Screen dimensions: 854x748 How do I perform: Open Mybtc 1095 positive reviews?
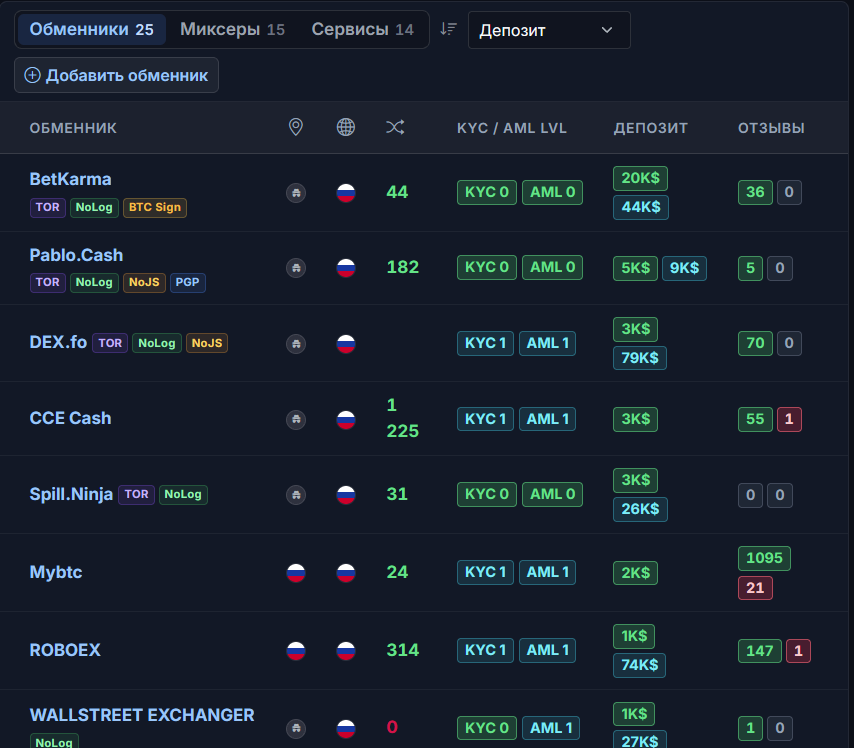click(764, 558)
